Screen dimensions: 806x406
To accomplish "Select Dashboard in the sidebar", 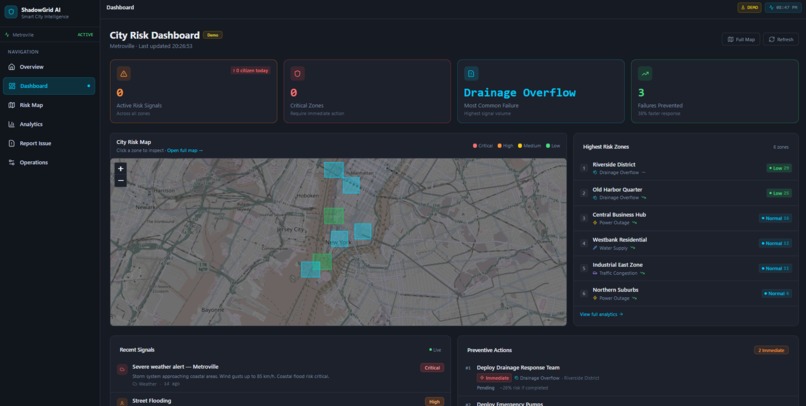I will pyautogui.click(x=49, y=86).
